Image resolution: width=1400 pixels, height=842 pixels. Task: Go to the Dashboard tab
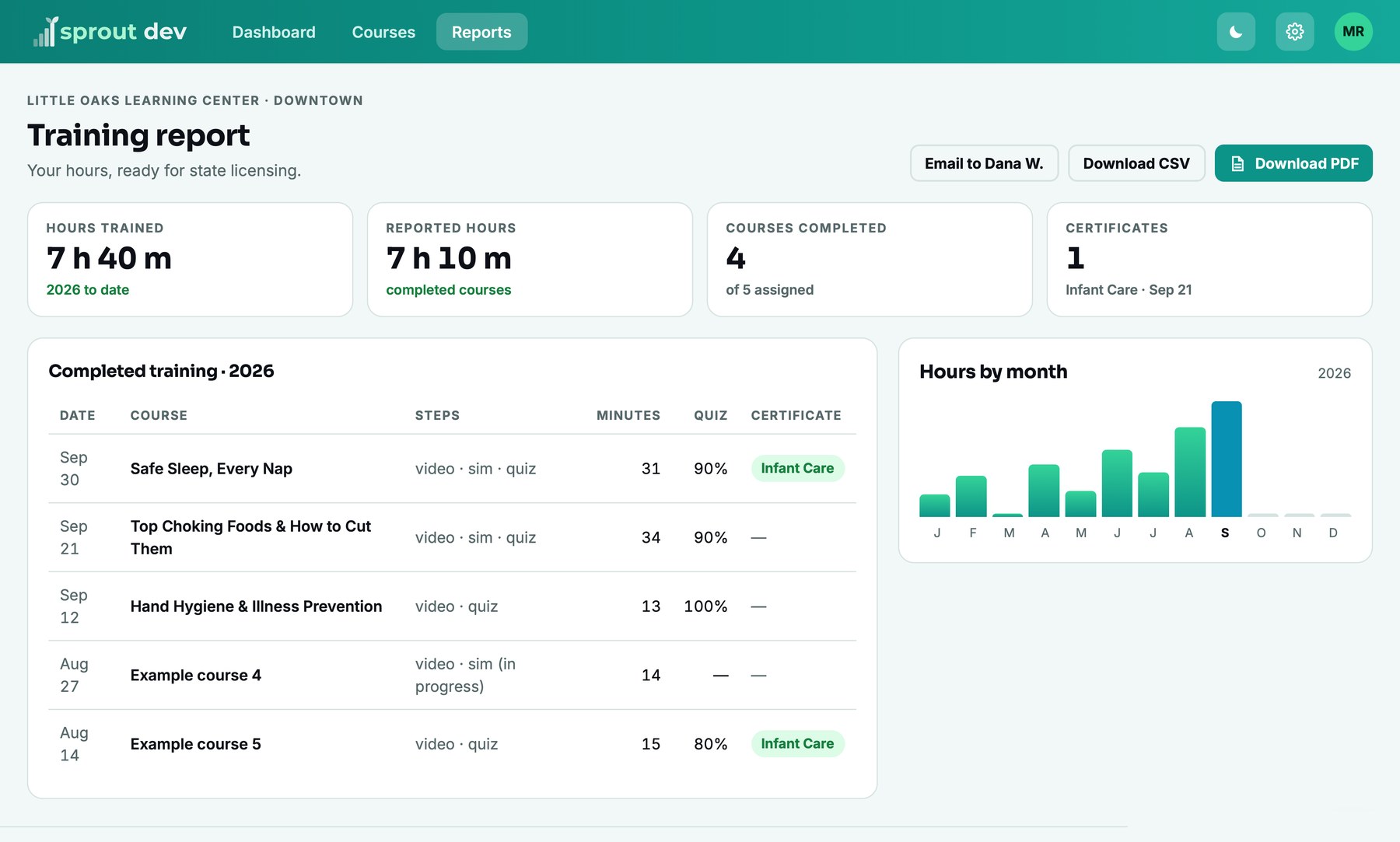[274, 32]
